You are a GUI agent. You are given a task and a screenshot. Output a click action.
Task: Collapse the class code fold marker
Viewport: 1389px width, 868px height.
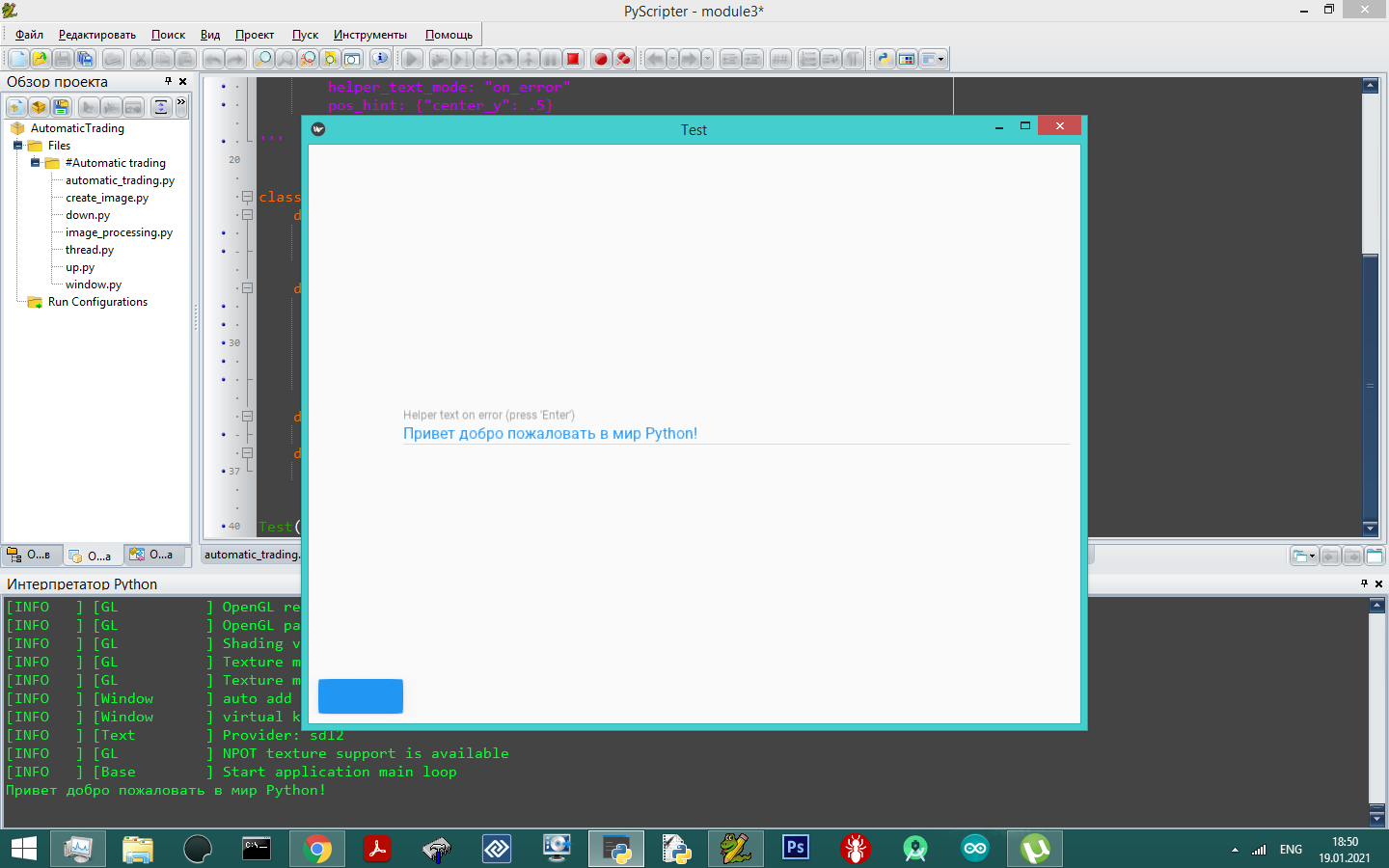pos(247,197)
